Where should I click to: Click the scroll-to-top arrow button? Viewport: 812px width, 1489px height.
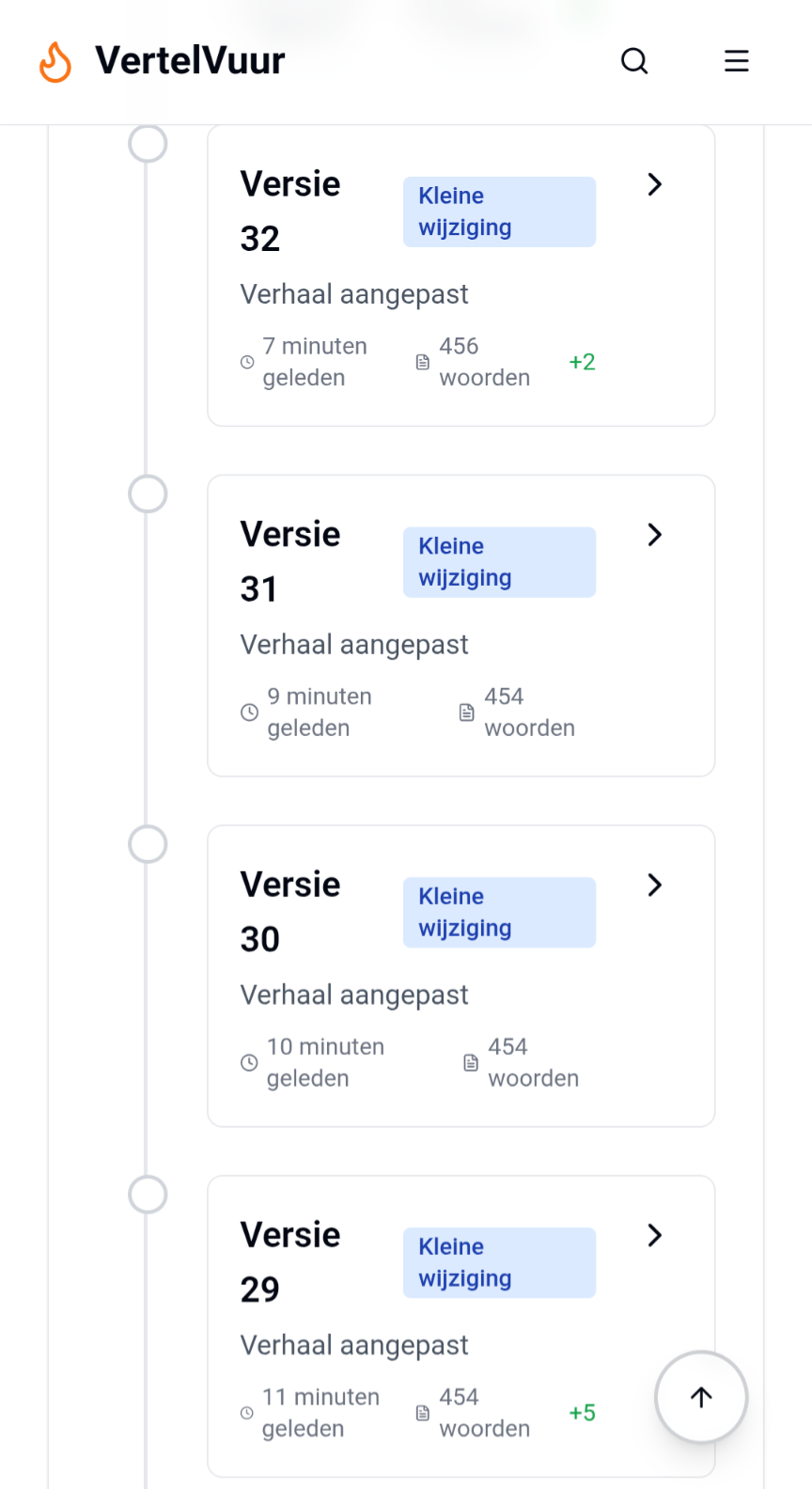[701, 1397]
